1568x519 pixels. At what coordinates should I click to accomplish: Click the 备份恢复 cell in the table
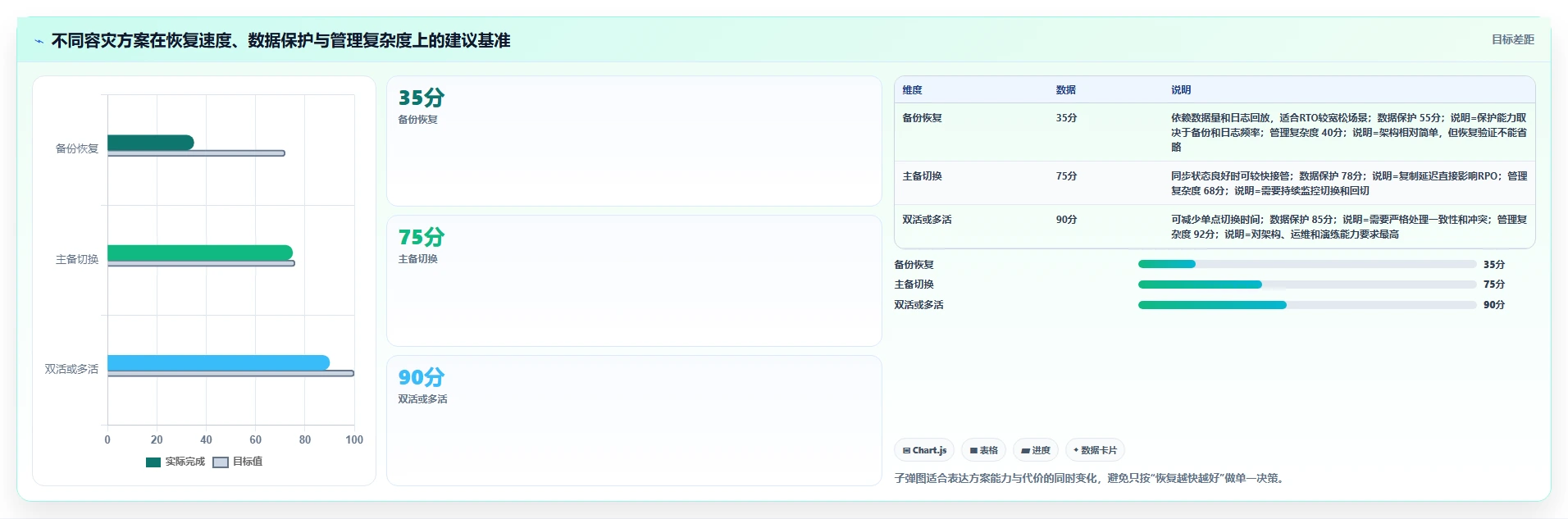(x=923, y=118)
